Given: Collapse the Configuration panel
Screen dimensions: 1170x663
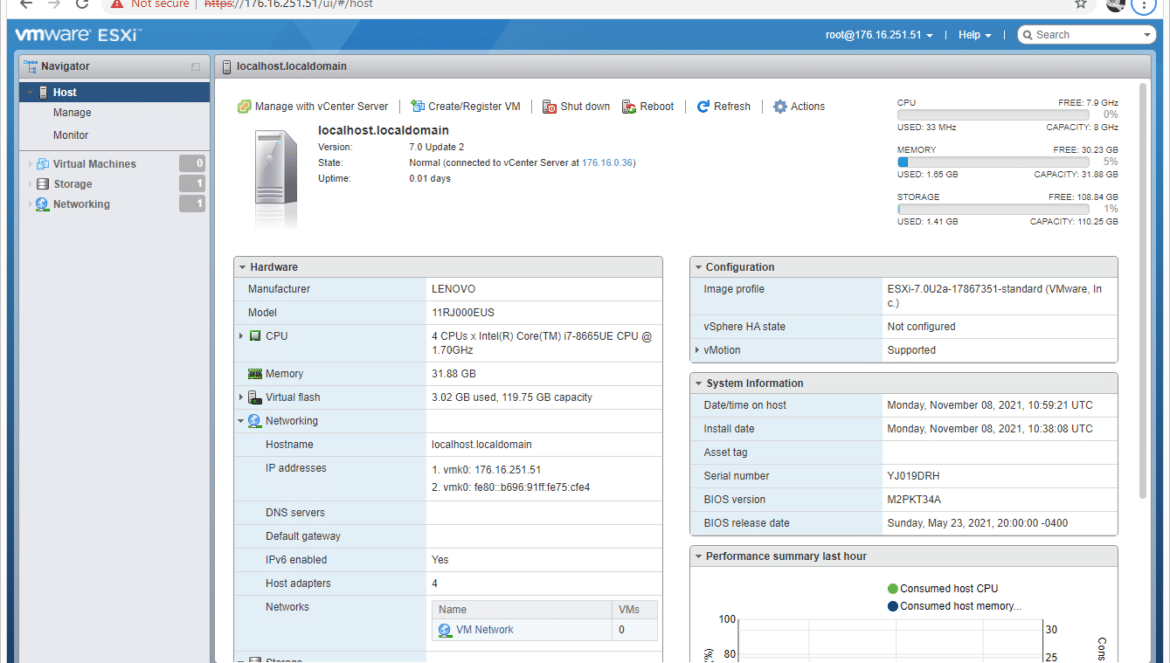Looking at the screenshot, I should click(698, 267).
